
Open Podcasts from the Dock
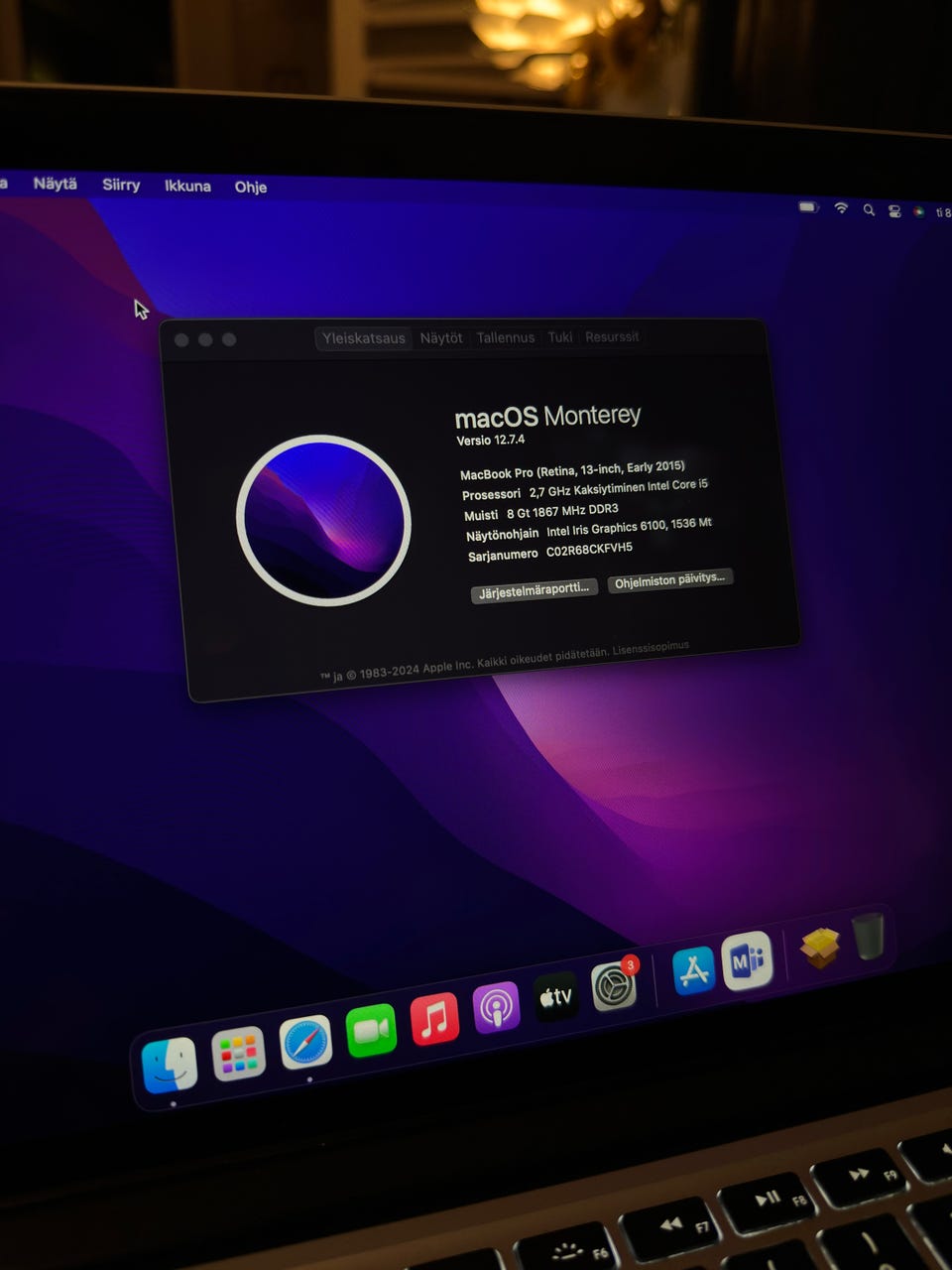point(496,1008)
